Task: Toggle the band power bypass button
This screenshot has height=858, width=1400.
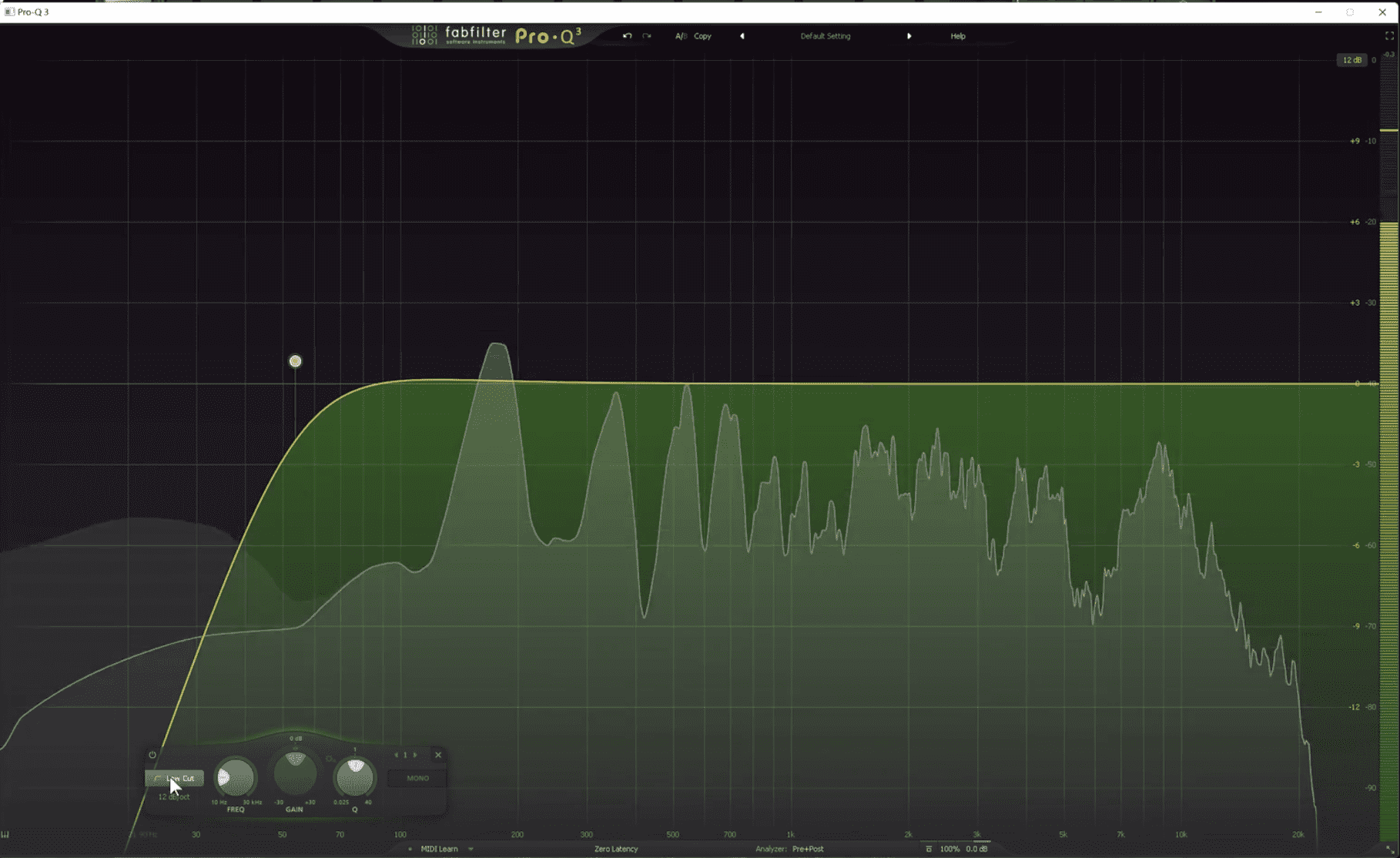Action: tap(152, 755)
